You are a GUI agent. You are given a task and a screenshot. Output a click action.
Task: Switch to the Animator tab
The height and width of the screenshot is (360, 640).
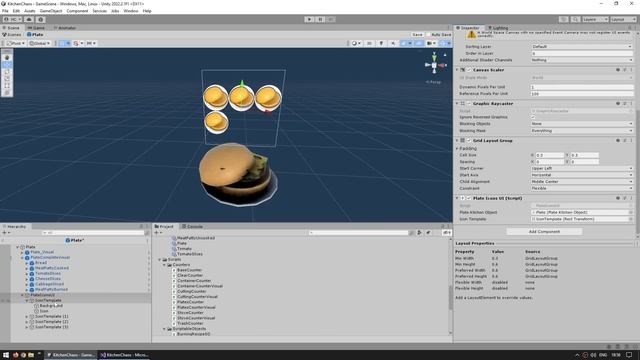[x=65, y=28]
